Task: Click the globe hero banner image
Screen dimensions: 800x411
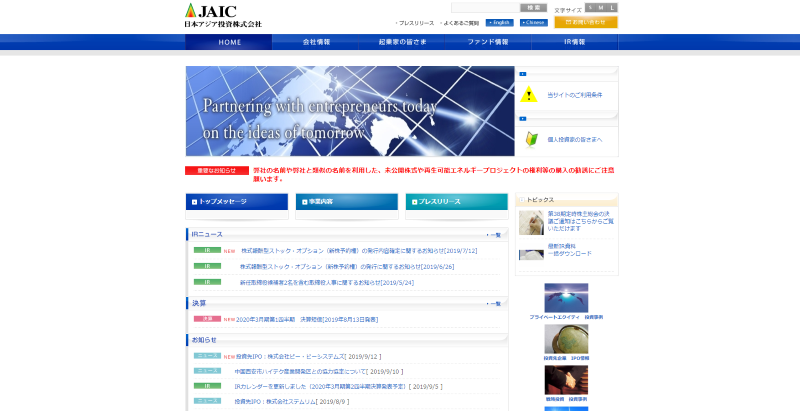Action: (350, 111)
